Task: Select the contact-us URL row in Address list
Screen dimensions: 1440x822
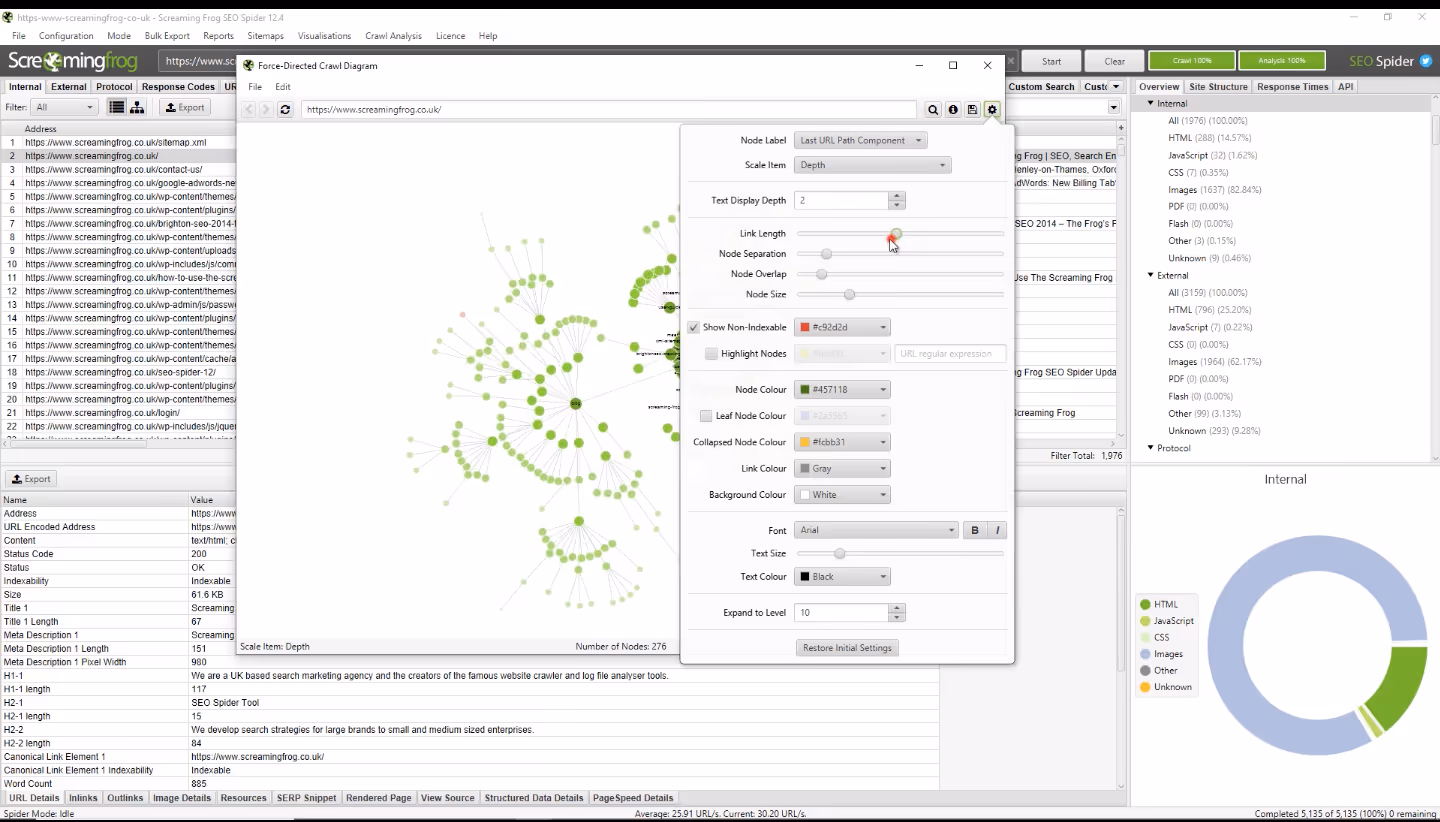Action: (118, 170)
